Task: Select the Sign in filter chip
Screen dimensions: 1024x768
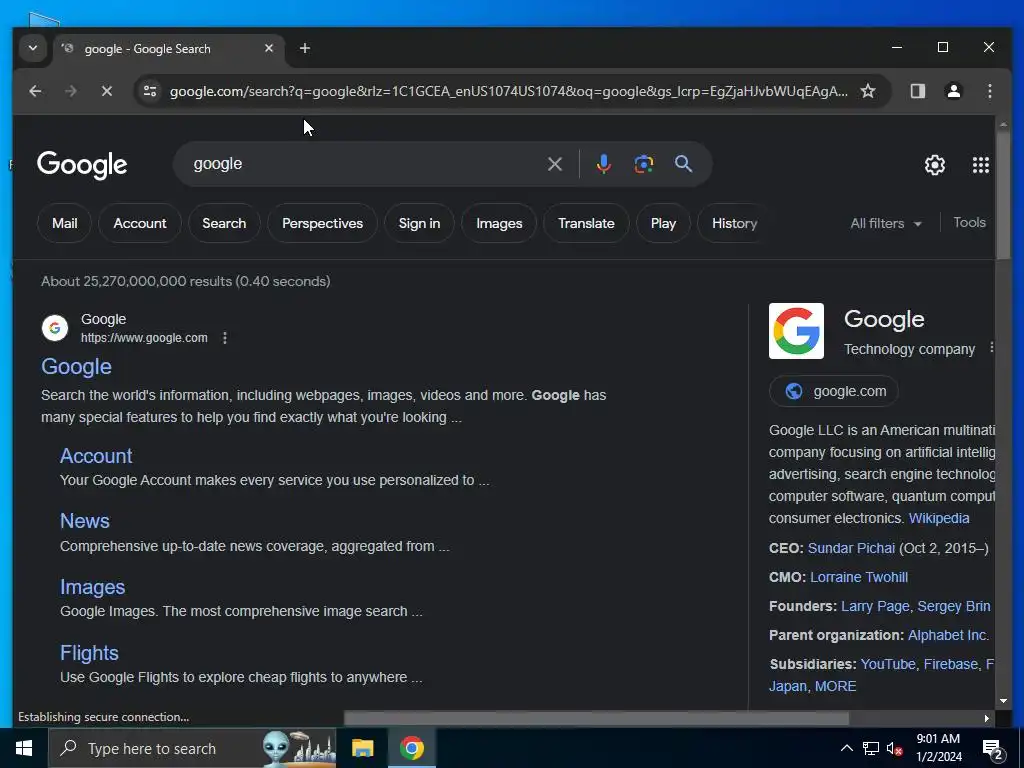Action: 419,223
